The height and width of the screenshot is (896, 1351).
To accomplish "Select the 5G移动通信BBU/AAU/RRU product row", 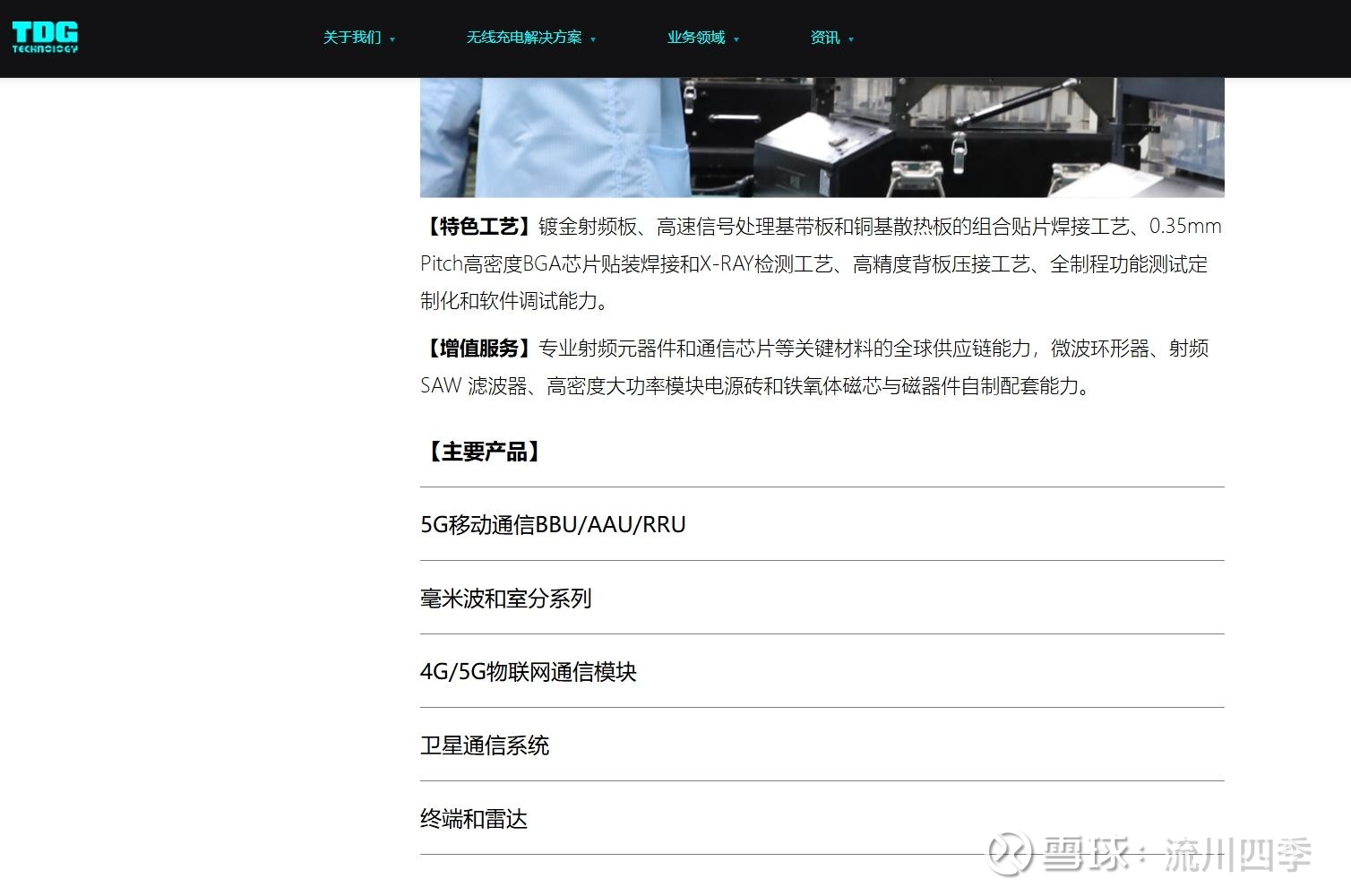I will pos(822,524).
